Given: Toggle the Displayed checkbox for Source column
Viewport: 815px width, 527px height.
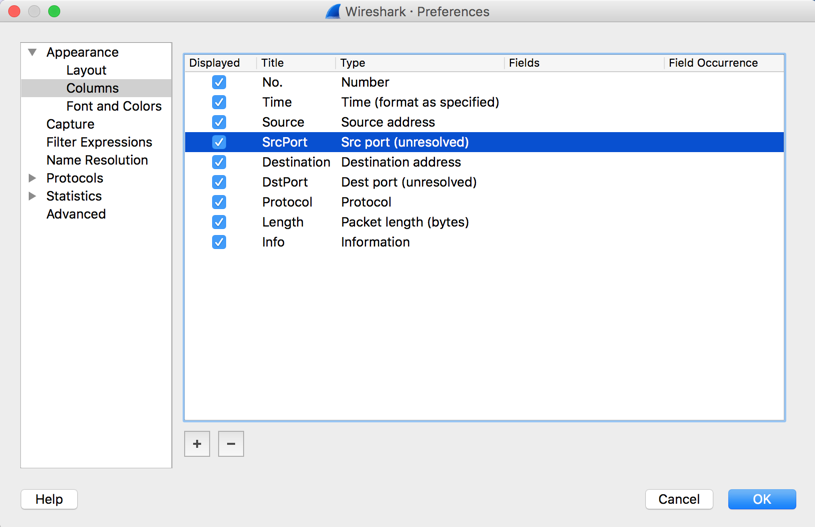Looking at the screenshot, I should tap(219, 122).
